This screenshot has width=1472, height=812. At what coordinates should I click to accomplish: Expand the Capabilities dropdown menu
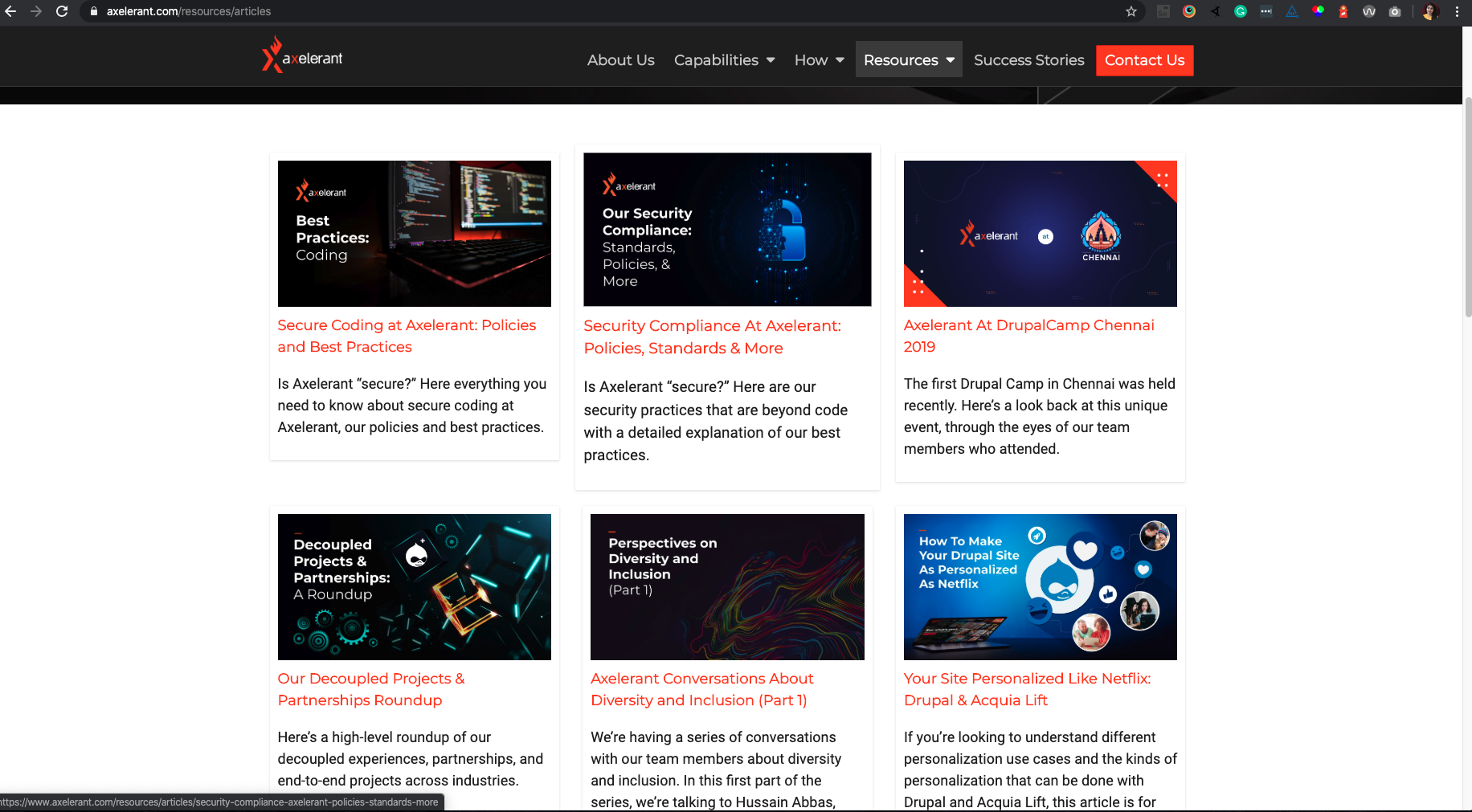(724, 60)
